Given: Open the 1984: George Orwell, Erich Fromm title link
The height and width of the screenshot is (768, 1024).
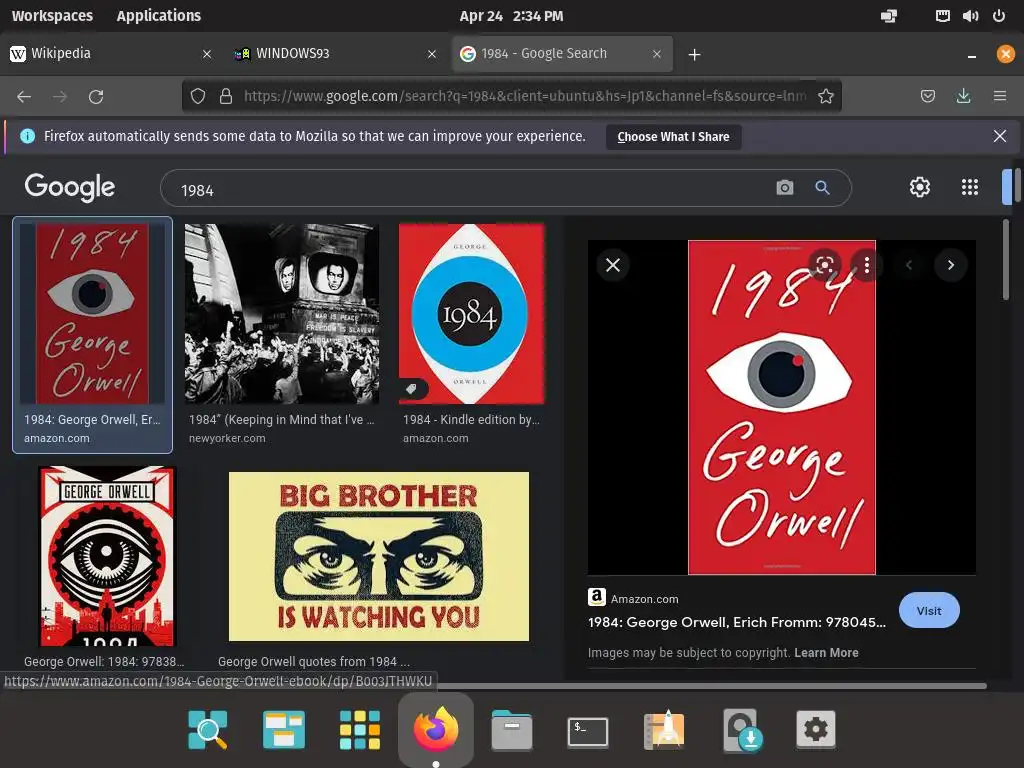Looking at the screenshot, I should click(737, 622).
